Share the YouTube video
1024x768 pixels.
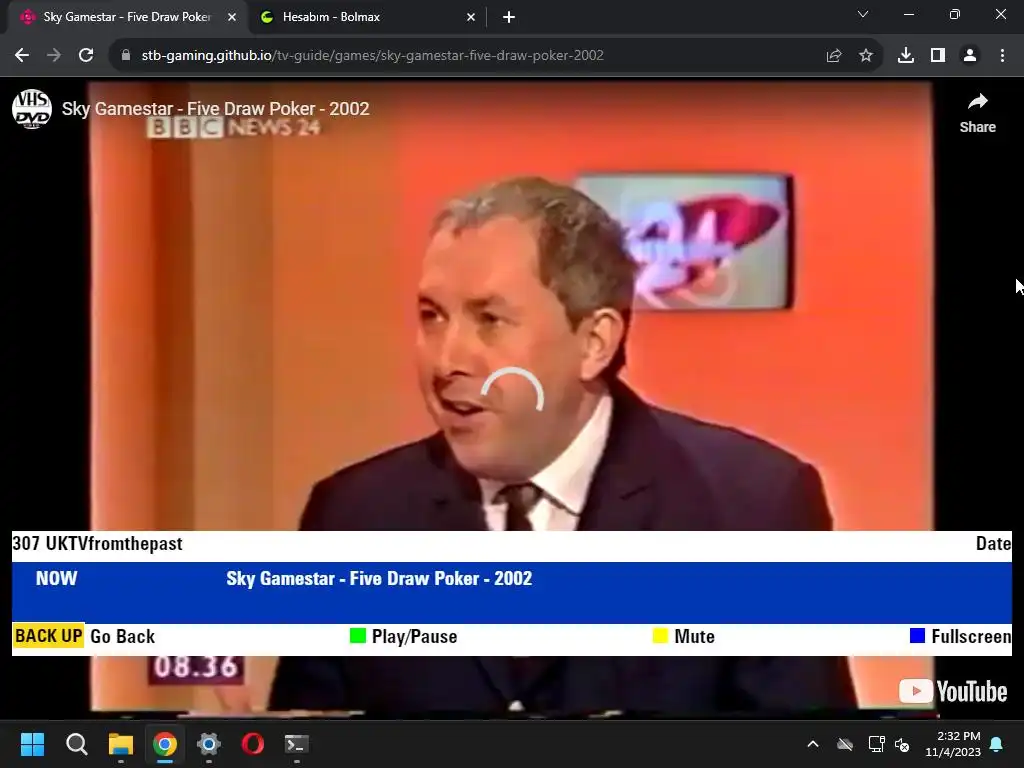pyautogui.click(x=978, y=114)
